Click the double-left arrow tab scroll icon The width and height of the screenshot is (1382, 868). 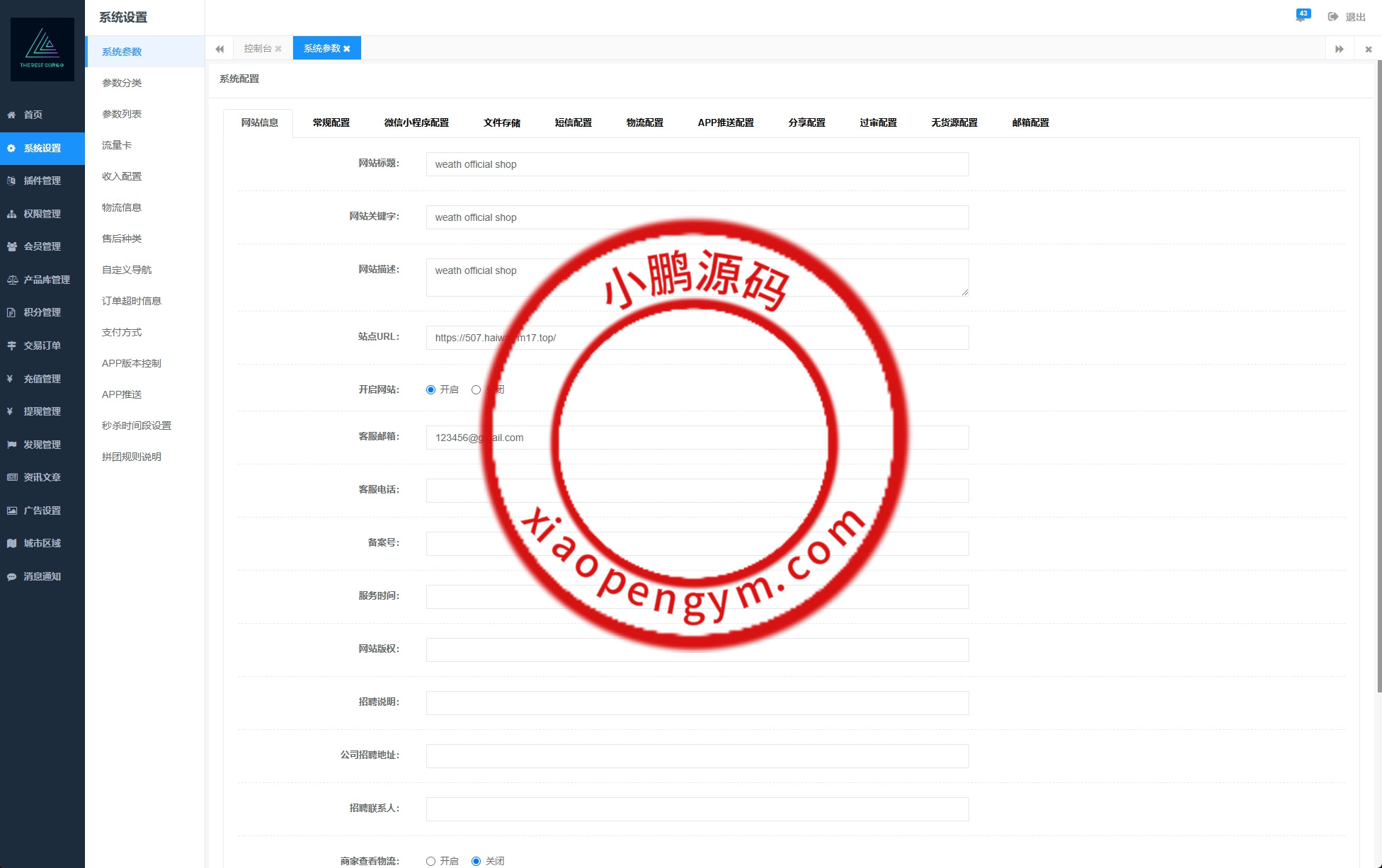[x=219, y=49]
